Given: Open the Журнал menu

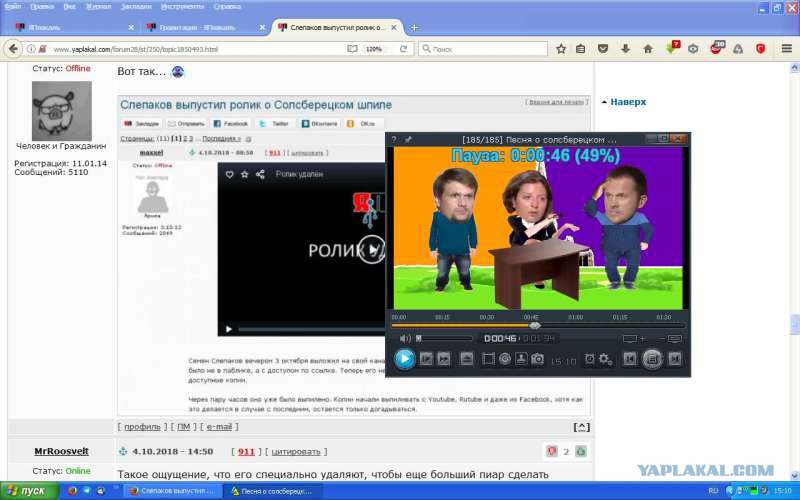Looking at the screenshot, I should pos(97,7).
